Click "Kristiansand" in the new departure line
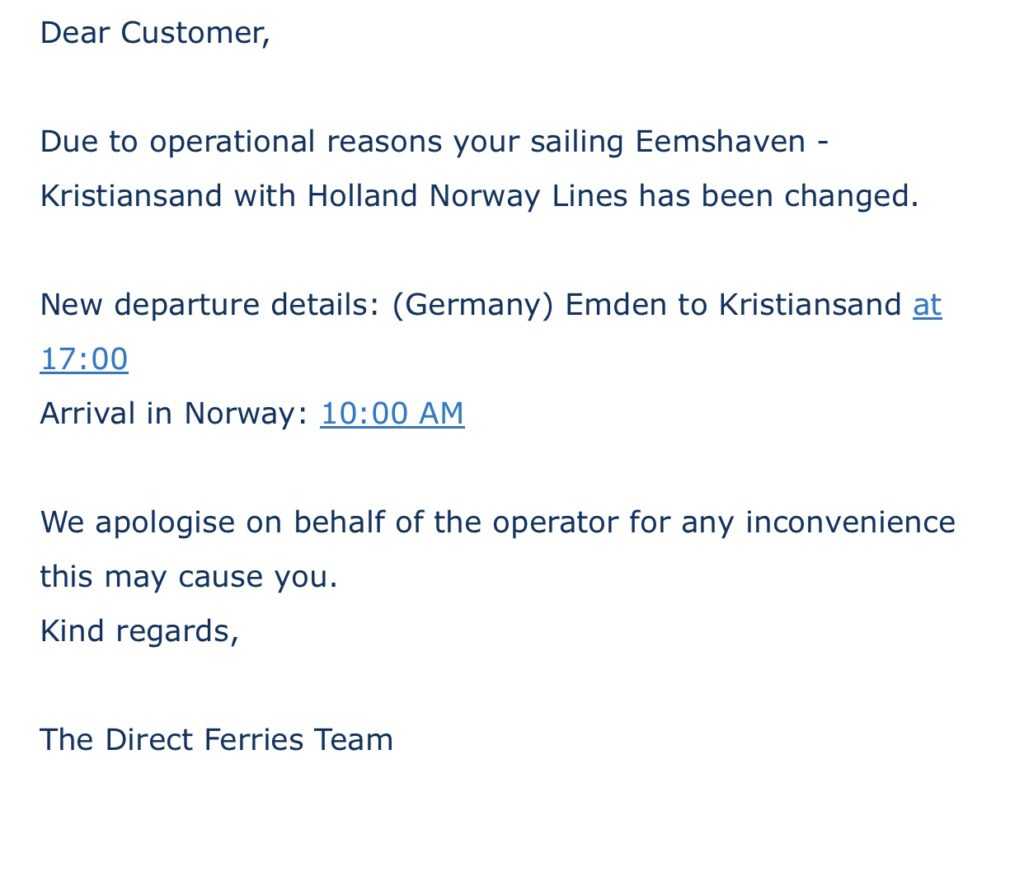The width and height of the screenshot is (1024, 895). pos(810,304)
